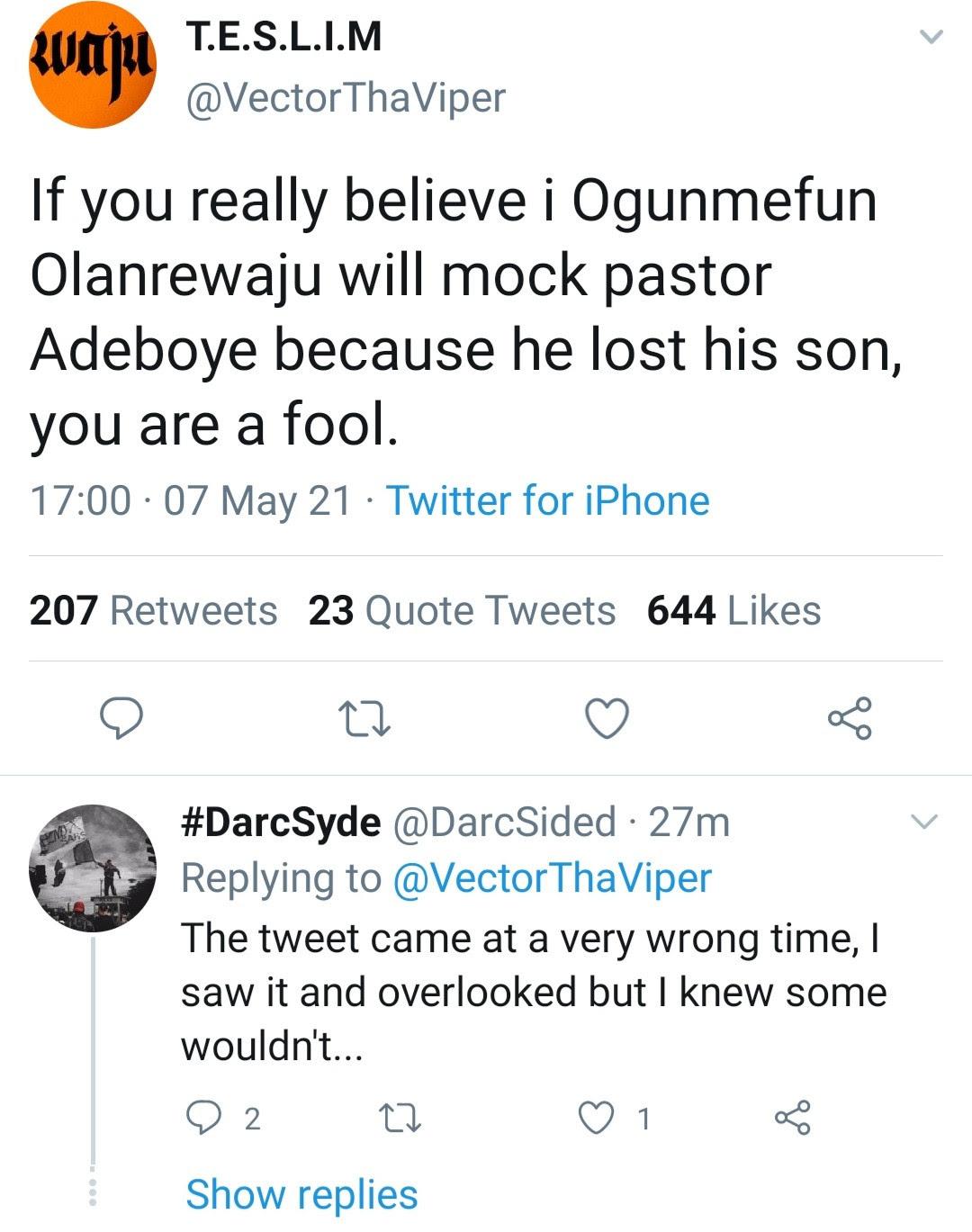The width and height of the screenshot is (972, 1232).
Task: Open the Twitter for iPhone source link
Action: click(x=547, y=500)
